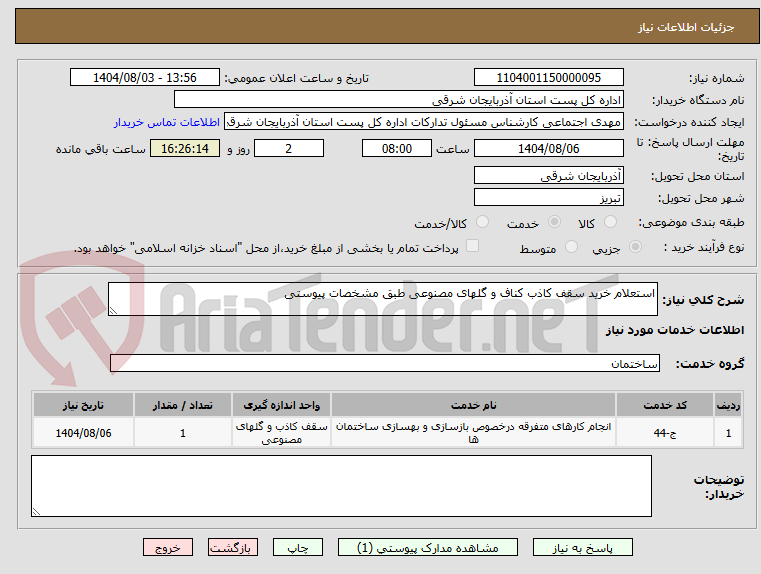Open اطلاعات تماس خریدار link
Viewport: 761px width, 574px height.
tap(167, 122)
